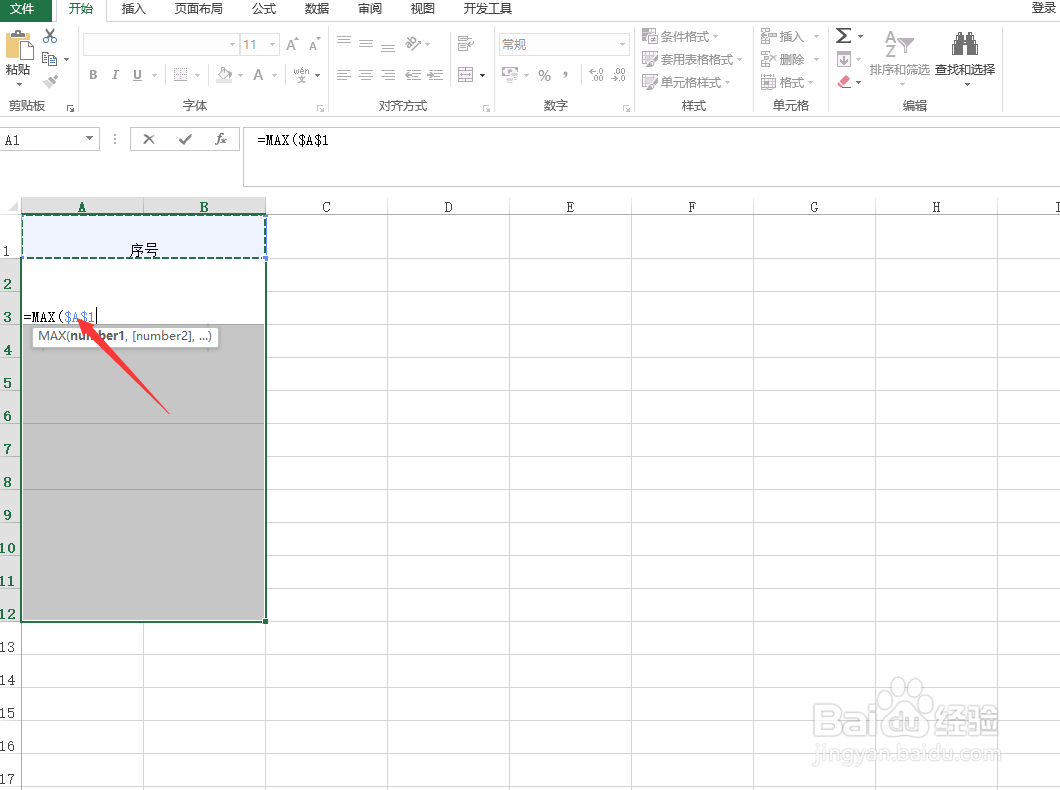This screenshot has height=790, width=1060.
Task: Switch to the 视图 tab
Action: [423, 9]
